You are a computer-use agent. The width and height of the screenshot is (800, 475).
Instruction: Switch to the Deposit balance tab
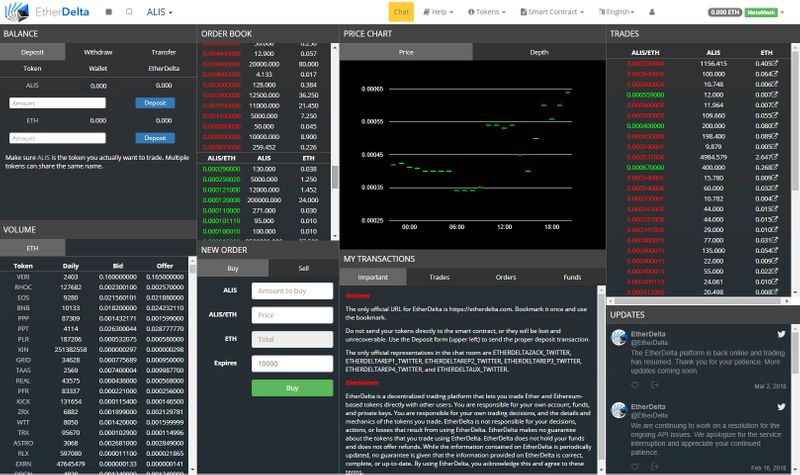click(33, 52)
